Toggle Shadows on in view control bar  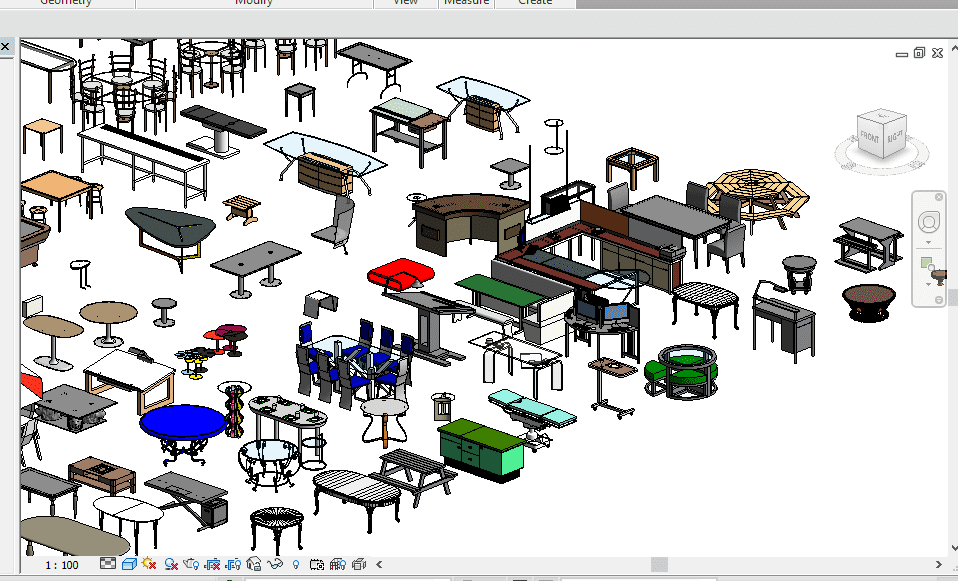[x=170, y=565]
